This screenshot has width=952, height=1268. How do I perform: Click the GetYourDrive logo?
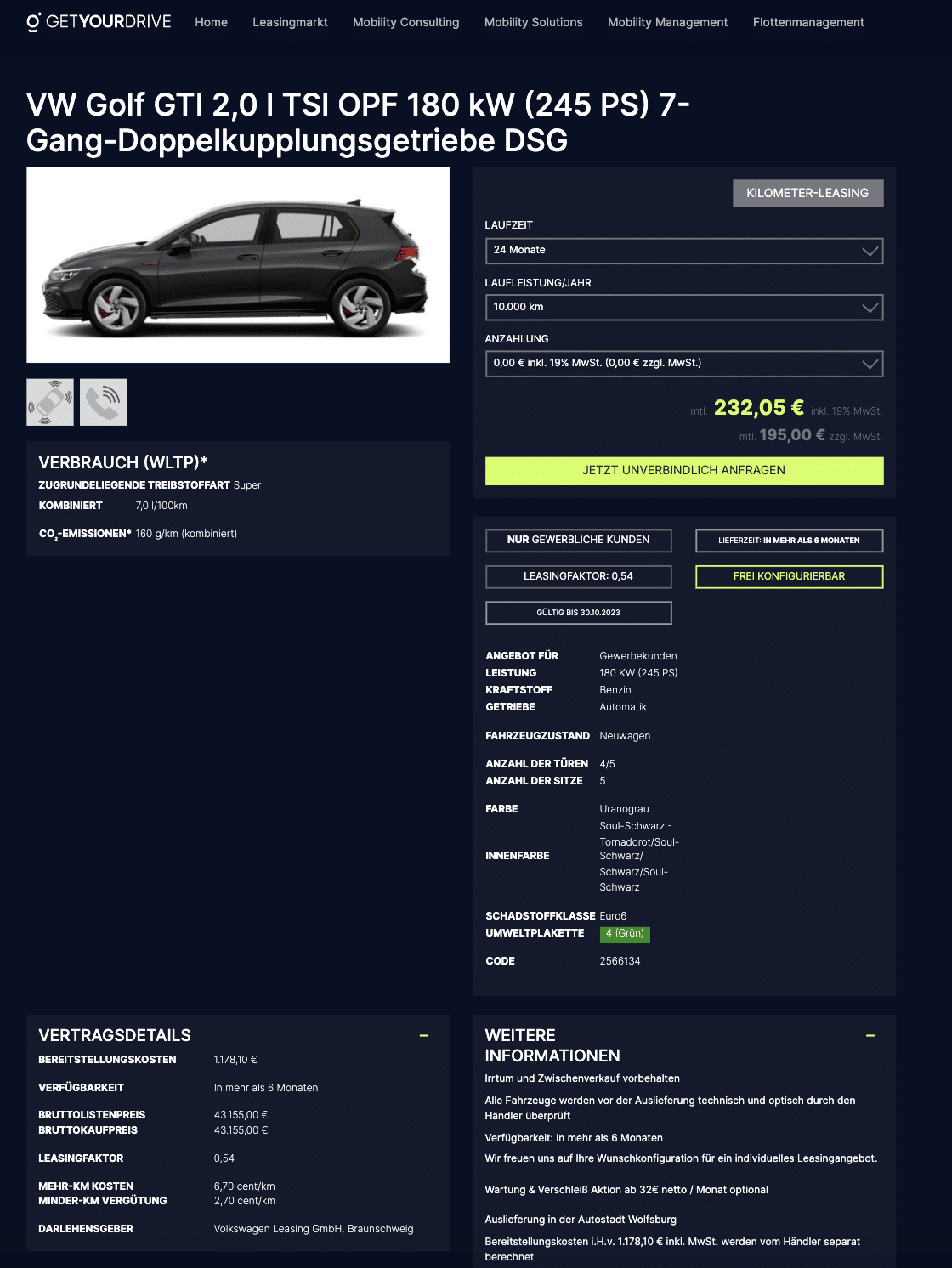pos(99,22)
